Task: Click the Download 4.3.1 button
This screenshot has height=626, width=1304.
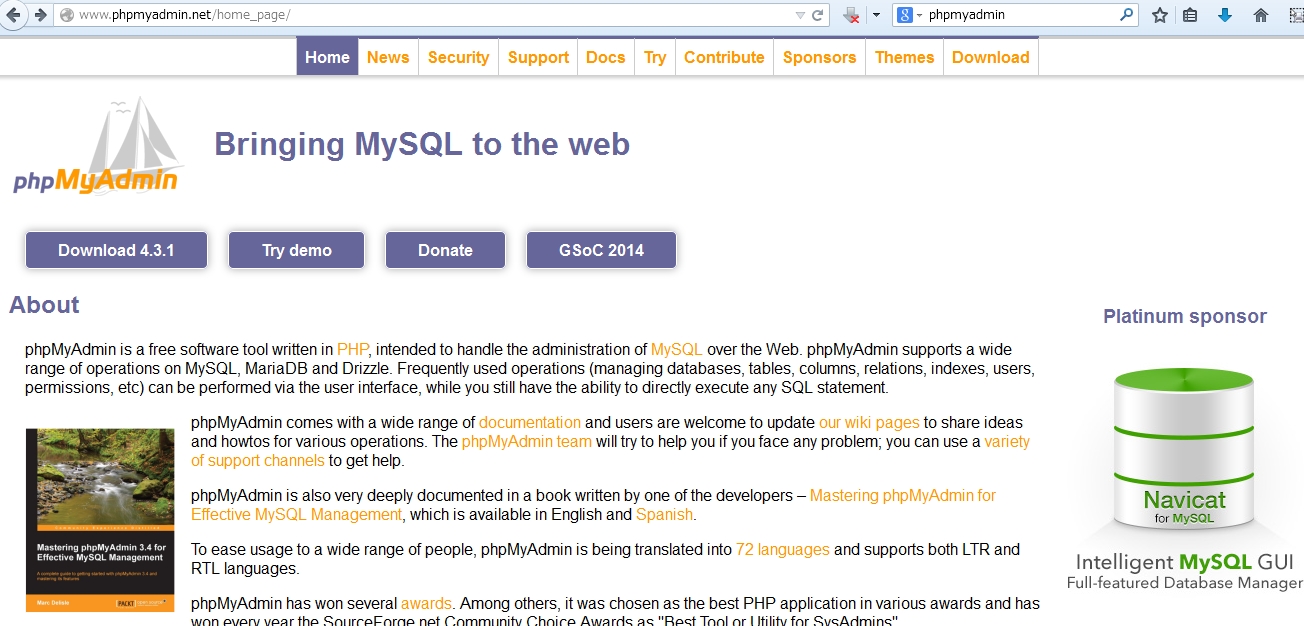Action: (116, 250)
